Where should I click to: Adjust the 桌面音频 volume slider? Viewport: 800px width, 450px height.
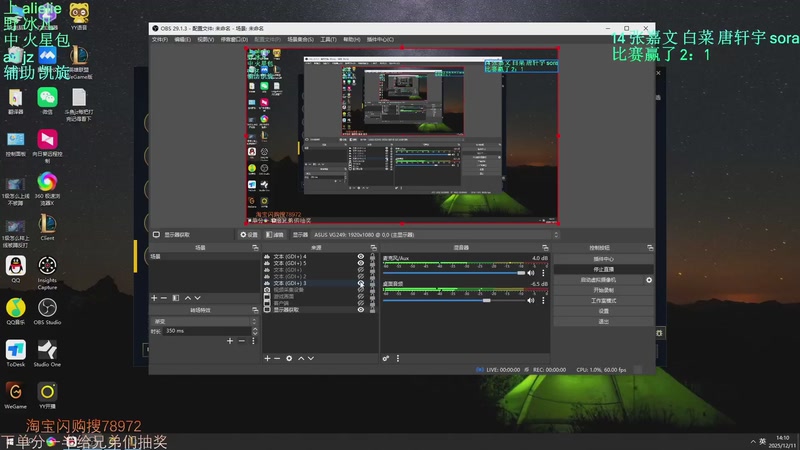coord(454,301)
